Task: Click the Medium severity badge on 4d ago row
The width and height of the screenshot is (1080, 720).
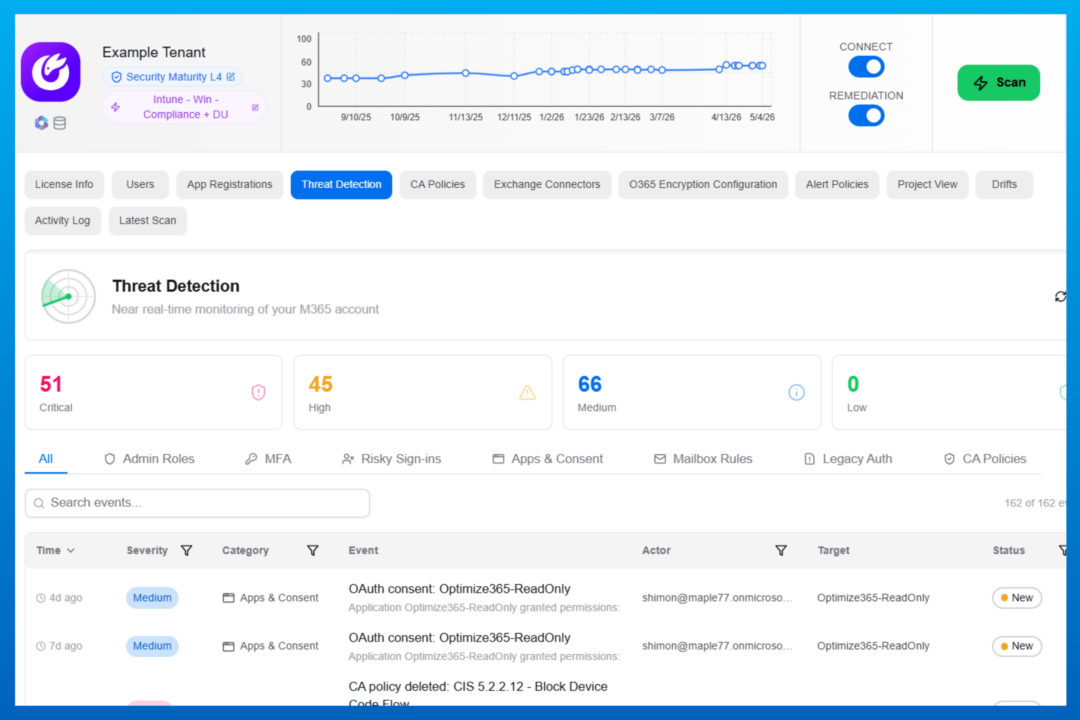Action: 152,598
